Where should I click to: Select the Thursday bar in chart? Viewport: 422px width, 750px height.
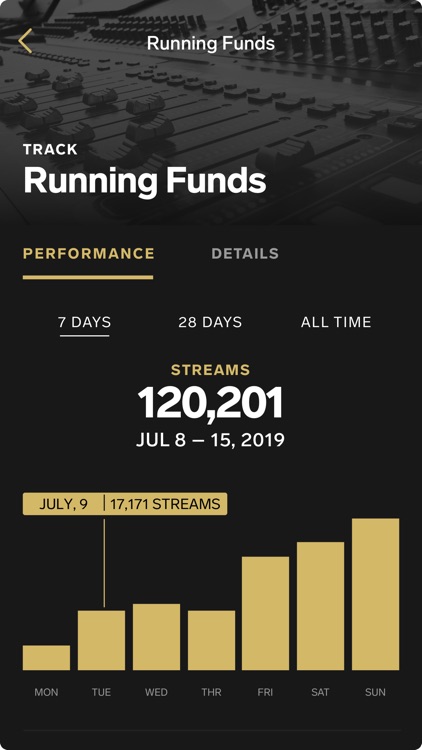211,640
